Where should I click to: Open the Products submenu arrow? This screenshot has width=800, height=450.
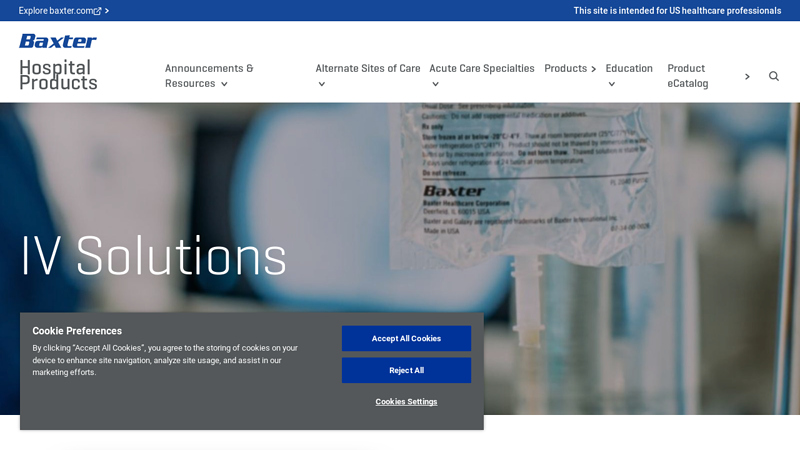(593, 69)
